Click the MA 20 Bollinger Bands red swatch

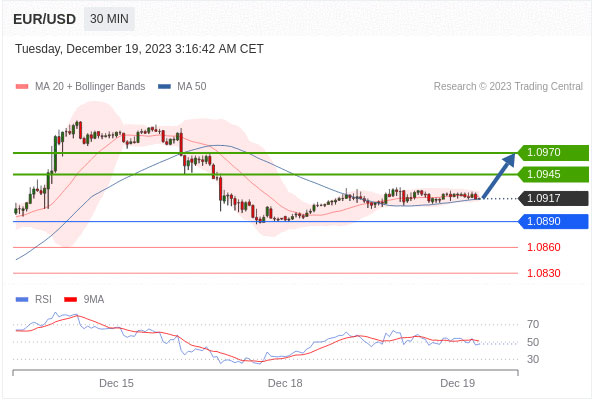point(22,86)
